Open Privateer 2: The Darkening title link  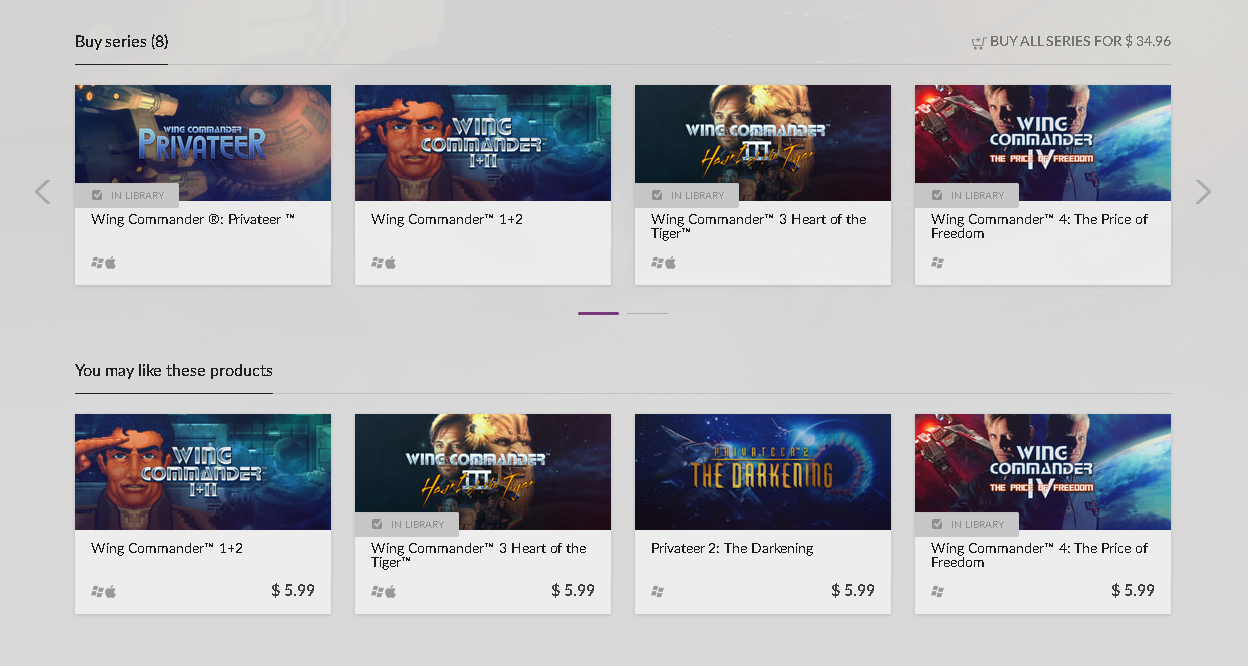click(x=731, y=548)
